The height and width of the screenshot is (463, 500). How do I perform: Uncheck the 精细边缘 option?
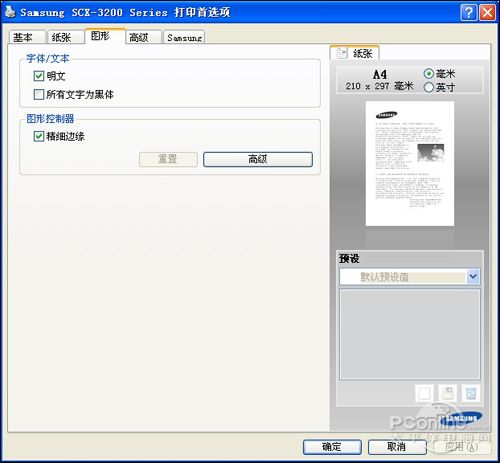39,136
